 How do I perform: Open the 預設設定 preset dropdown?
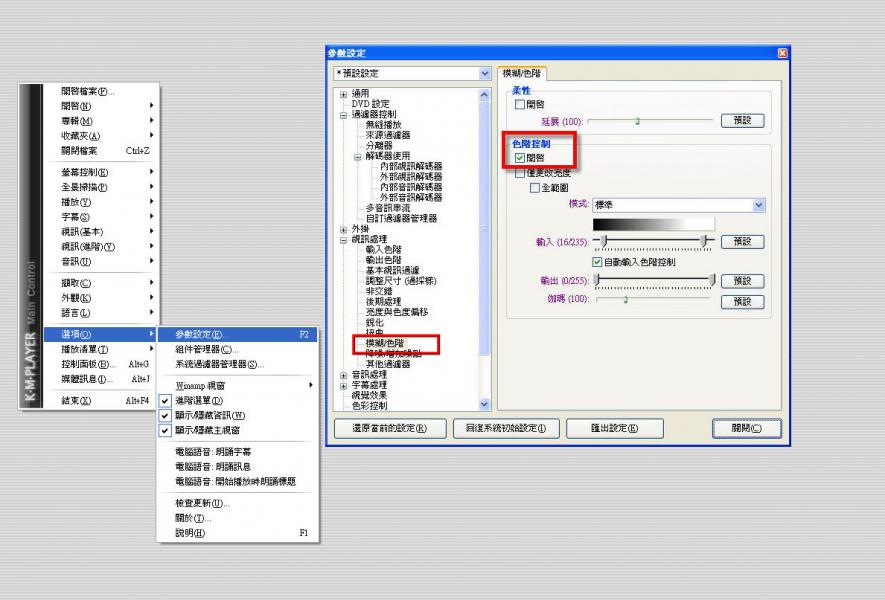tap(485, 73)
